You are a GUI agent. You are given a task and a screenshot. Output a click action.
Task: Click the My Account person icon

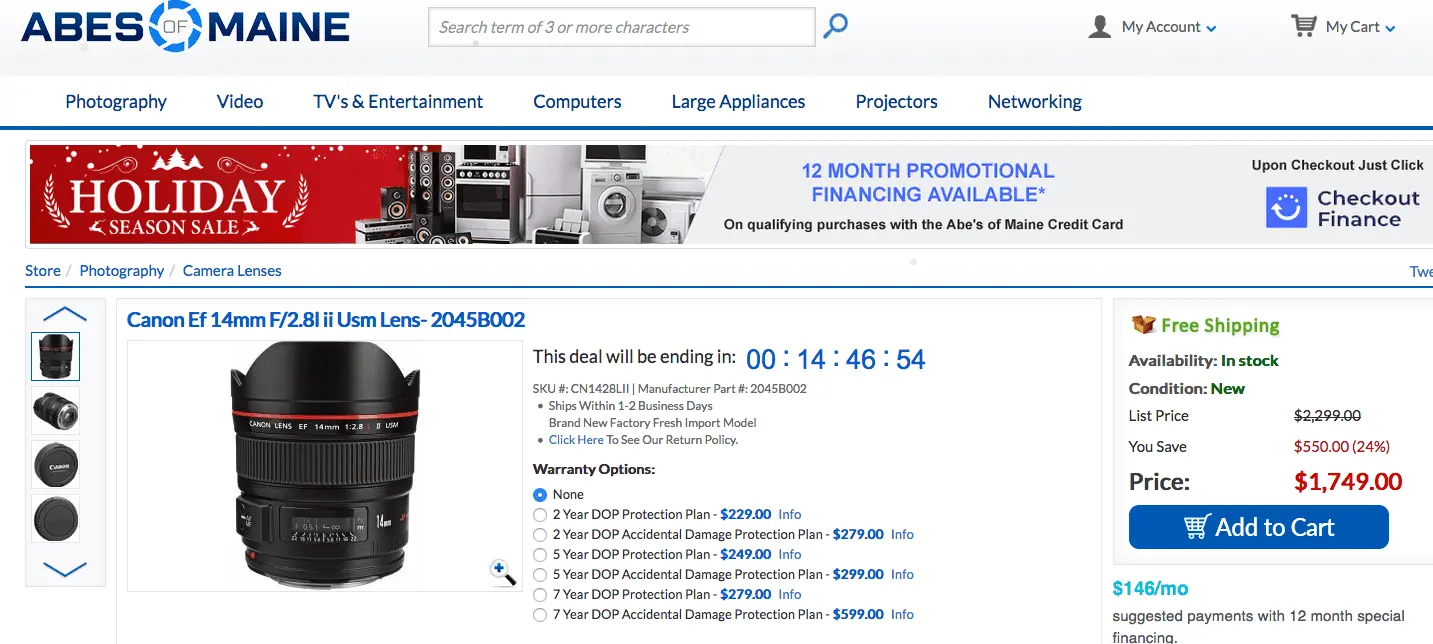(1100, 27)
